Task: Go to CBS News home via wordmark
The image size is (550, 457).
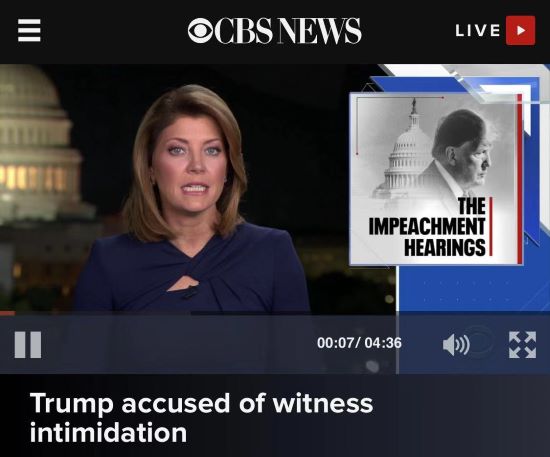Action: click(x=288, y=31)
